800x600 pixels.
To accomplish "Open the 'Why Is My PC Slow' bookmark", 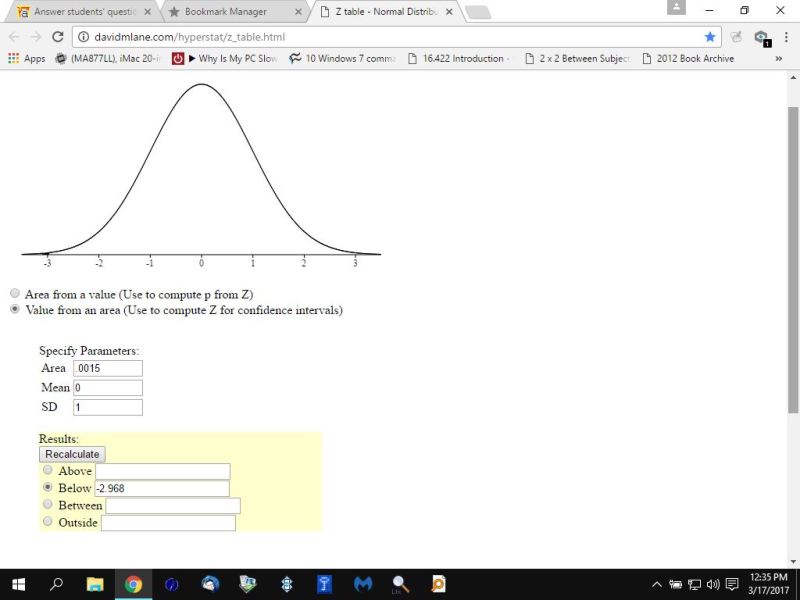I will (225, 59).
